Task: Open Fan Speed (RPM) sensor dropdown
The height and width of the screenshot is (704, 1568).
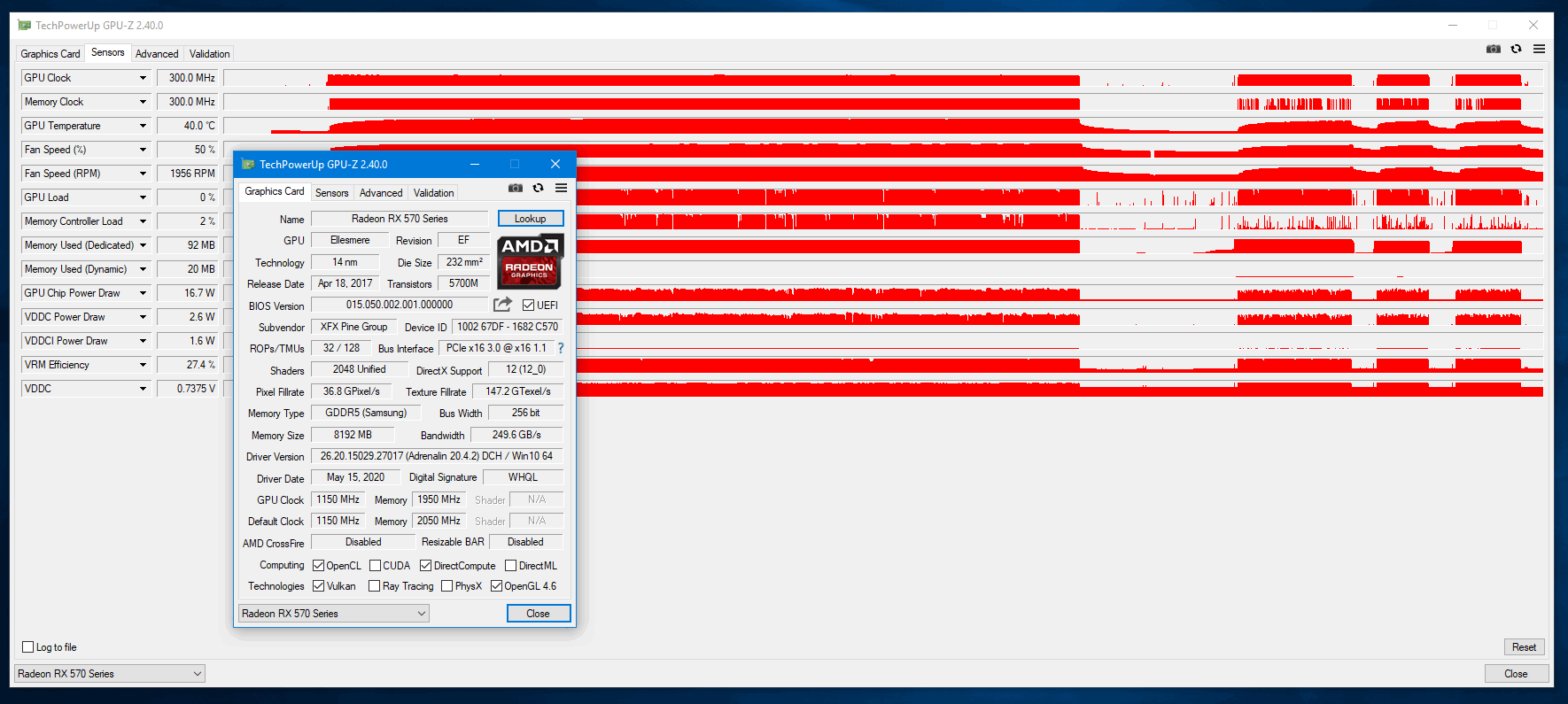Action: point(143,174)
